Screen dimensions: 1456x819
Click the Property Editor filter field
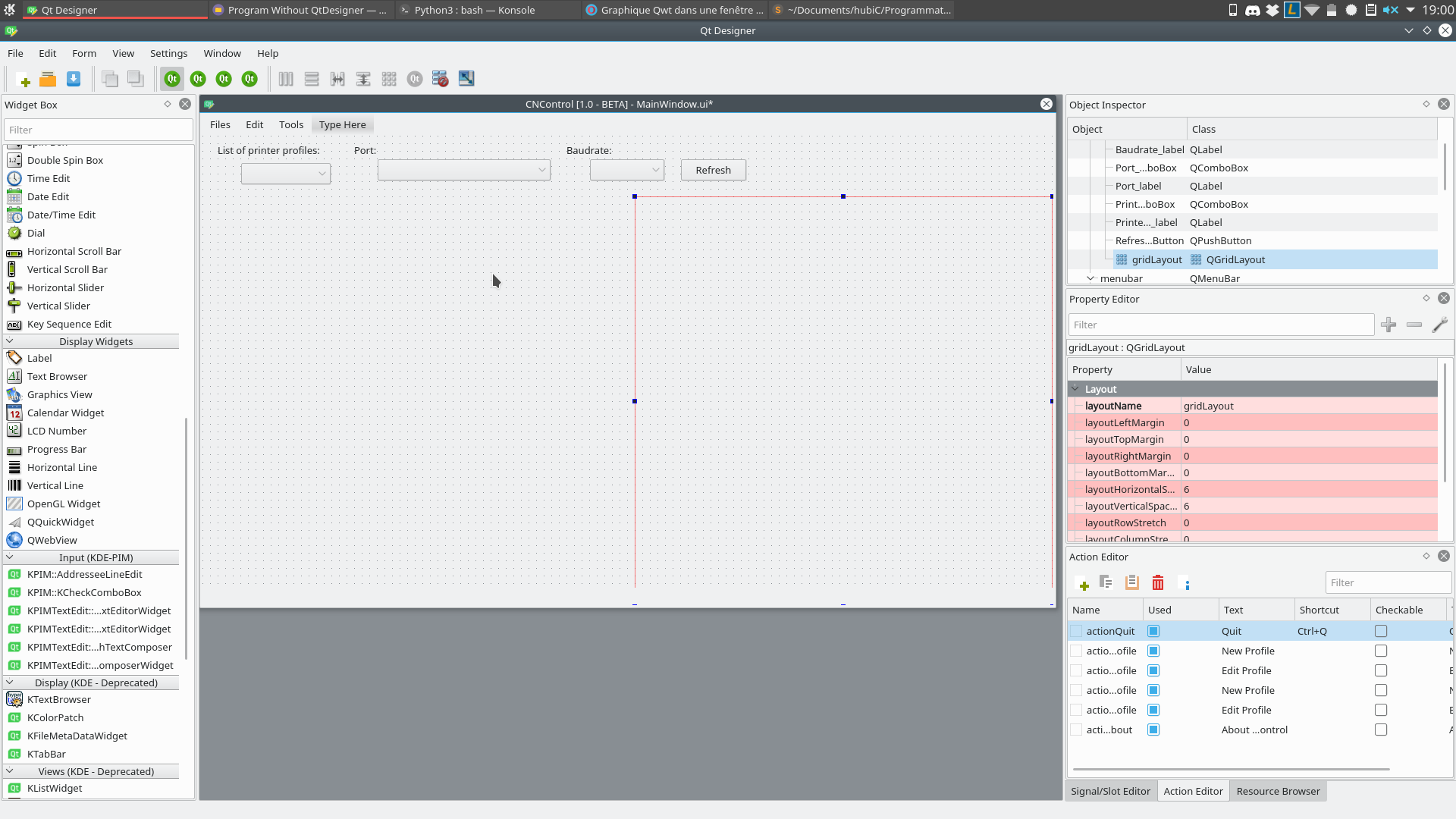click(1221, 325)
